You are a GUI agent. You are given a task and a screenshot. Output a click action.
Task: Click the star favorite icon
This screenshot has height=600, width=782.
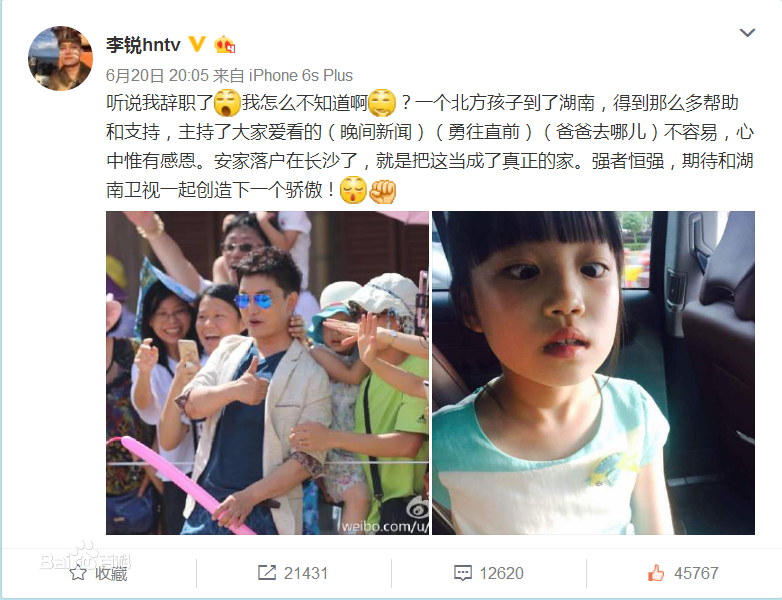pyautogui.click(x=78, y=573)
